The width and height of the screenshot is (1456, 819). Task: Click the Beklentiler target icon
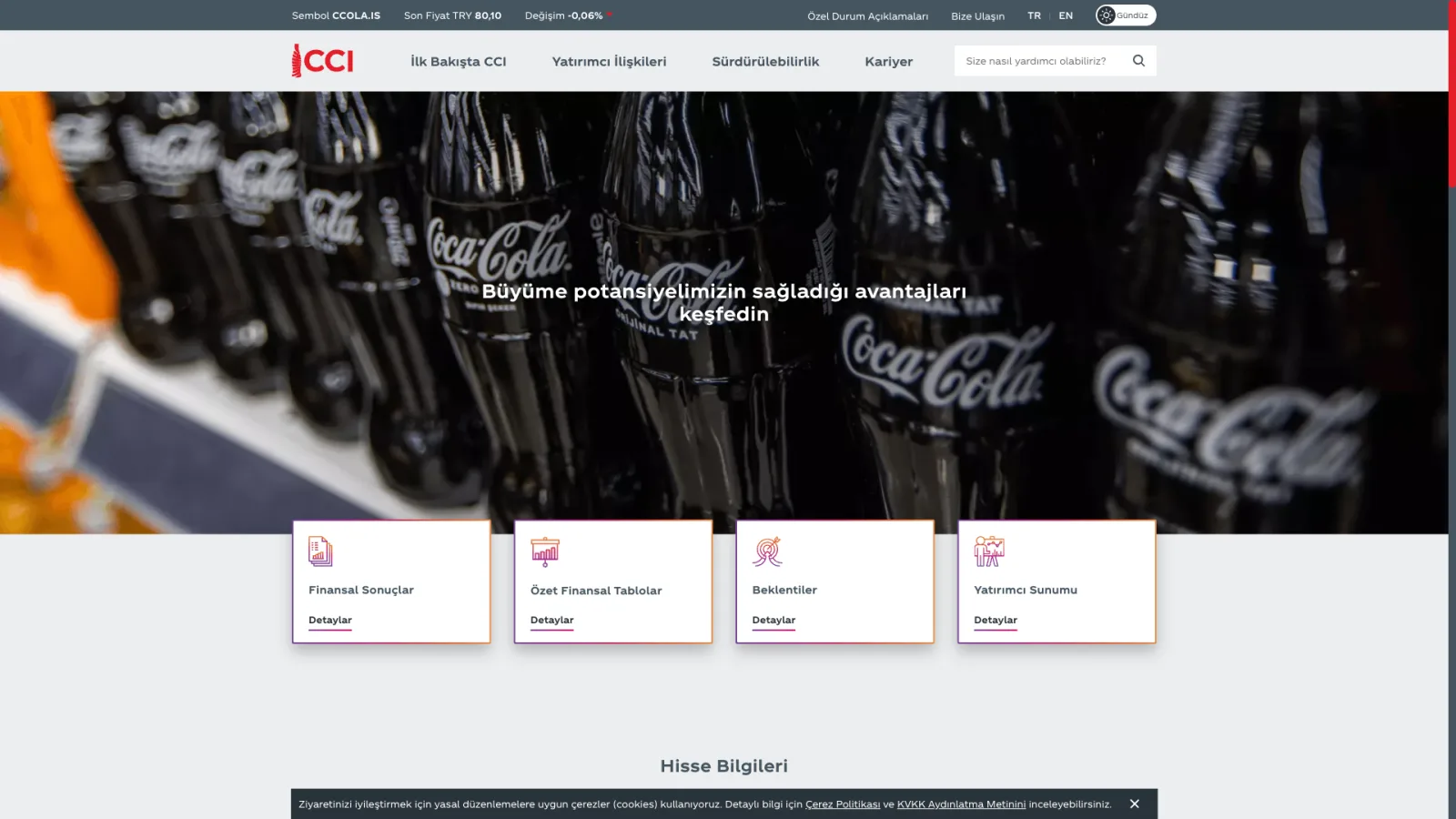click(x=767, y=551)
